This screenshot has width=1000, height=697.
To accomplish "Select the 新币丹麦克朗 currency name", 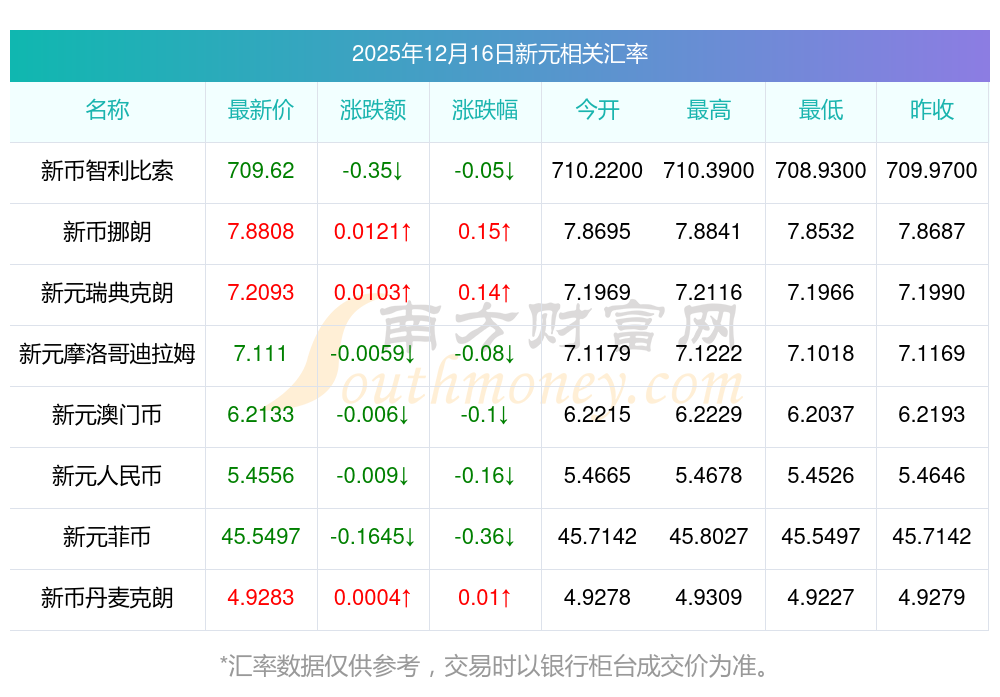I will point(107,598).
